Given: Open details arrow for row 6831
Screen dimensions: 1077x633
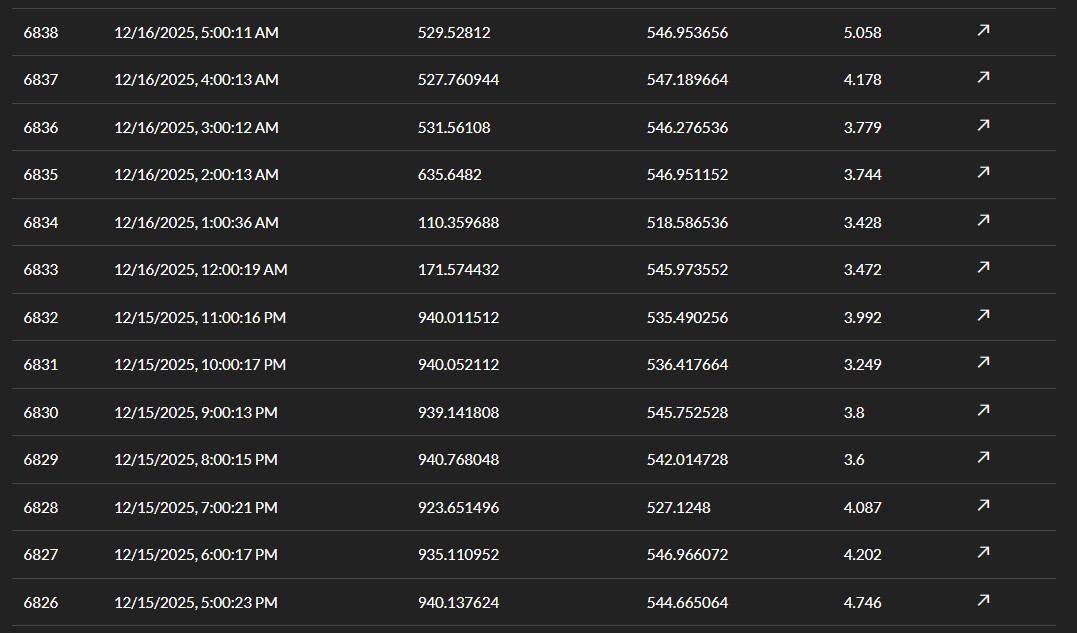Looking at the screenshot, I should pos(983,363).
